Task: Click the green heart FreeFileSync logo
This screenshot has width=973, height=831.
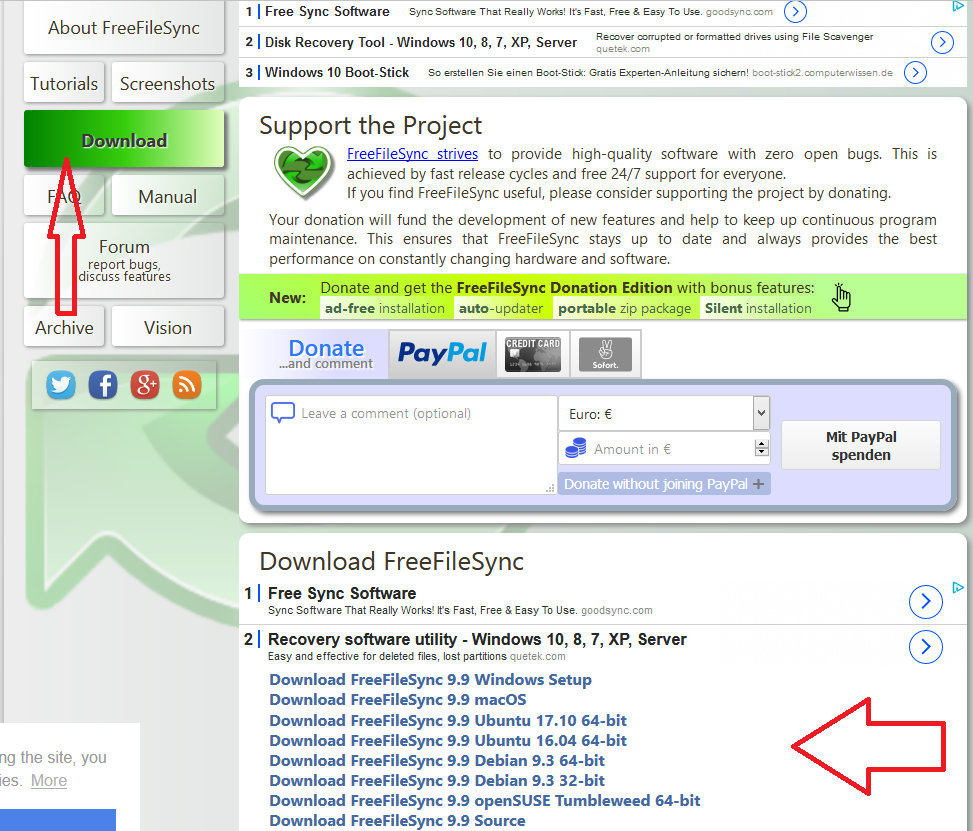Action: pos(304,172)
